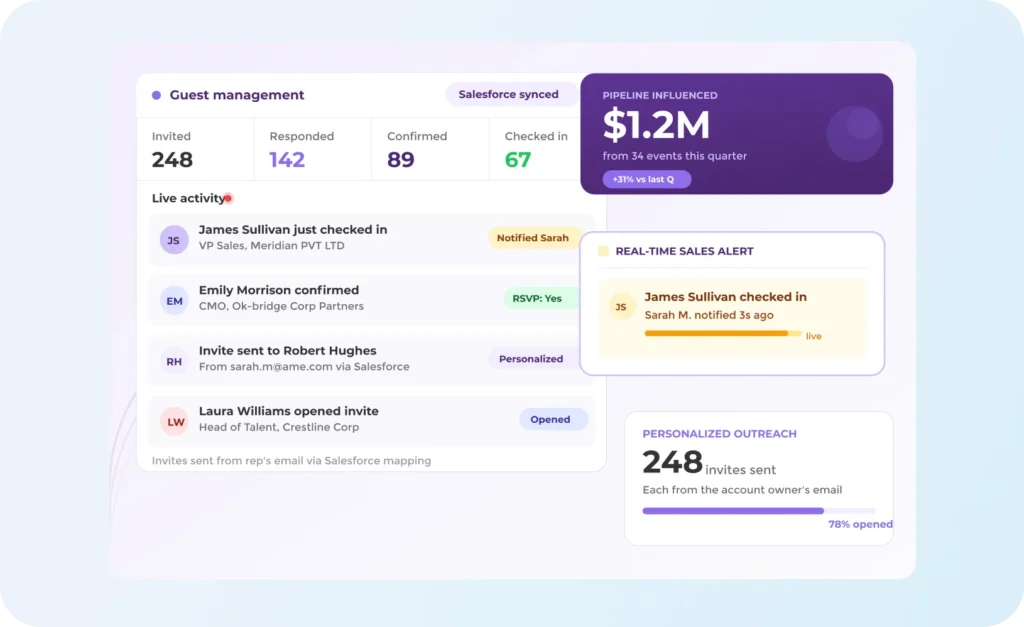
Task: Select the Invited 248 stat
Action: pos(195,150)
